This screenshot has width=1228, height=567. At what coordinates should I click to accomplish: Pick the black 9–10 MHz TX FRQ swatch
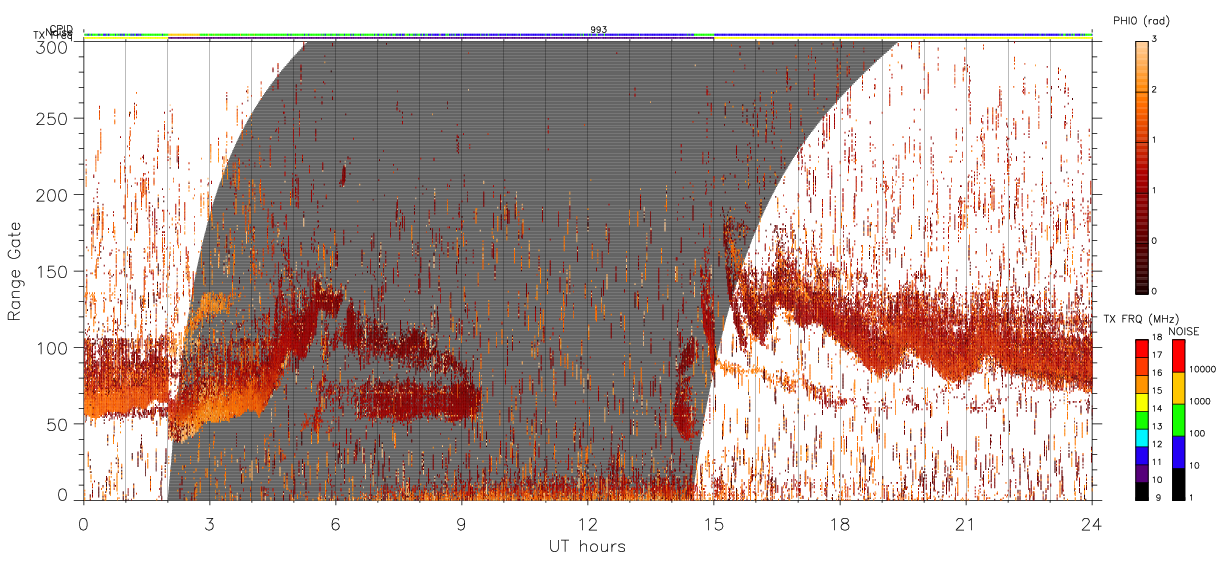1141,490
